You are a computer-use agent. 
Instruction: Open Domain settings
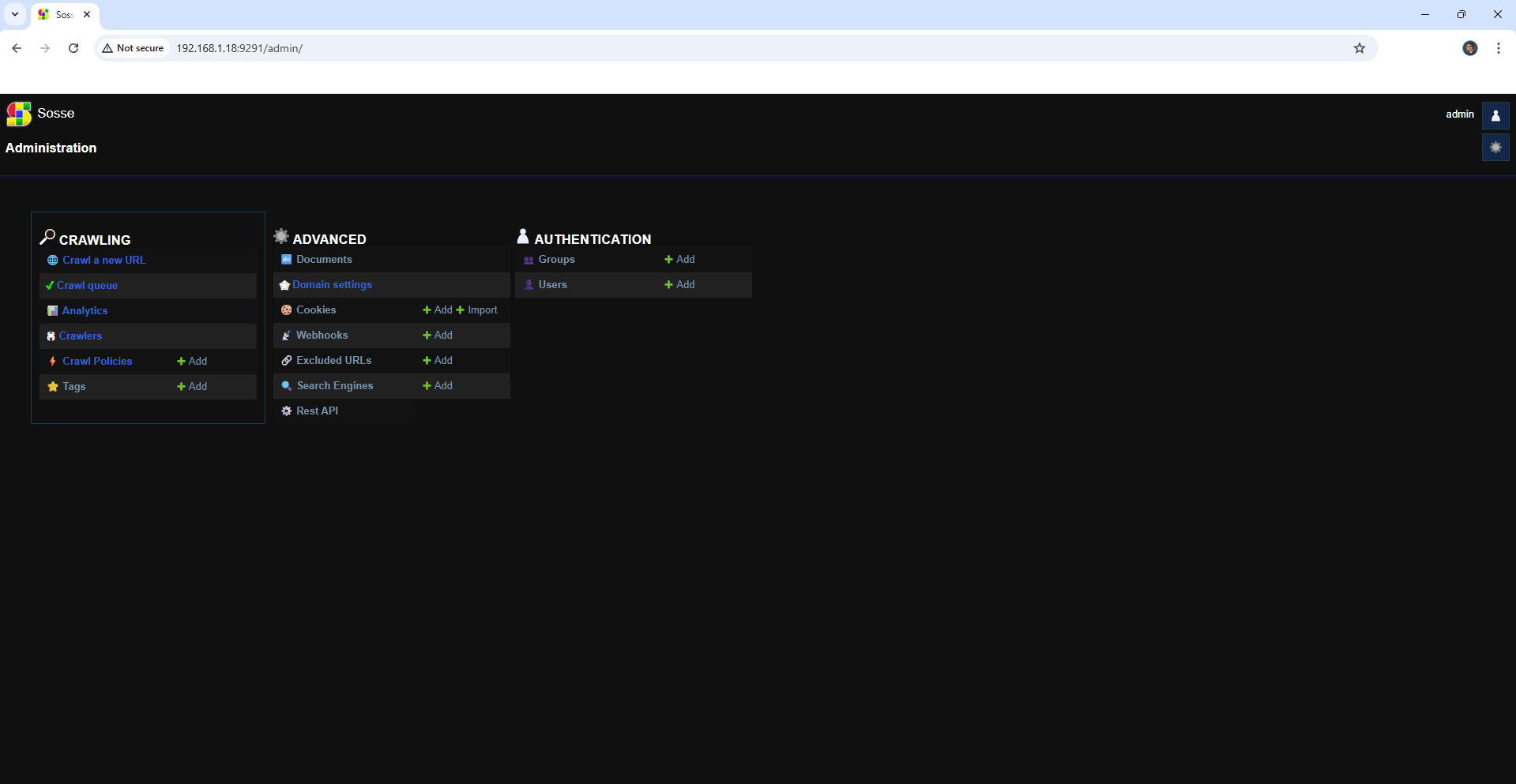click(332, 285)
